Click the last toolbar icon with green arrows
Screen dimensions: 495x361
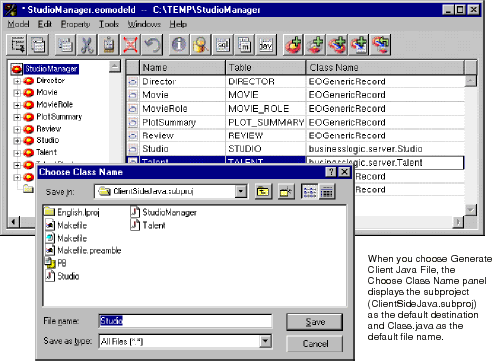click(x=380, y=44)
